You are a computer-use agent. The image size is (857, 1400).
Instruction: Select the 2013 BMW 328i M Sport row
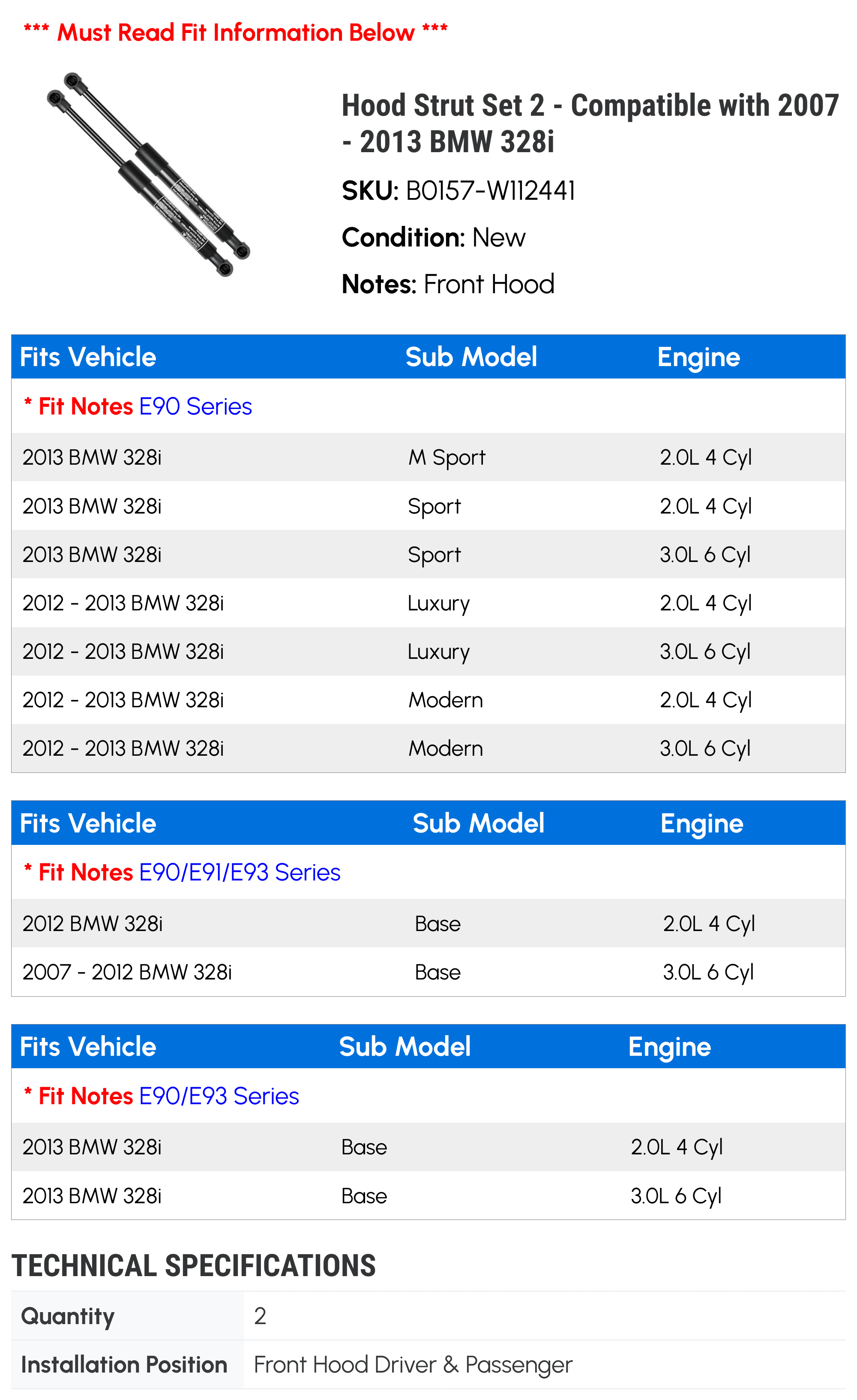click(x=428, y=457)
